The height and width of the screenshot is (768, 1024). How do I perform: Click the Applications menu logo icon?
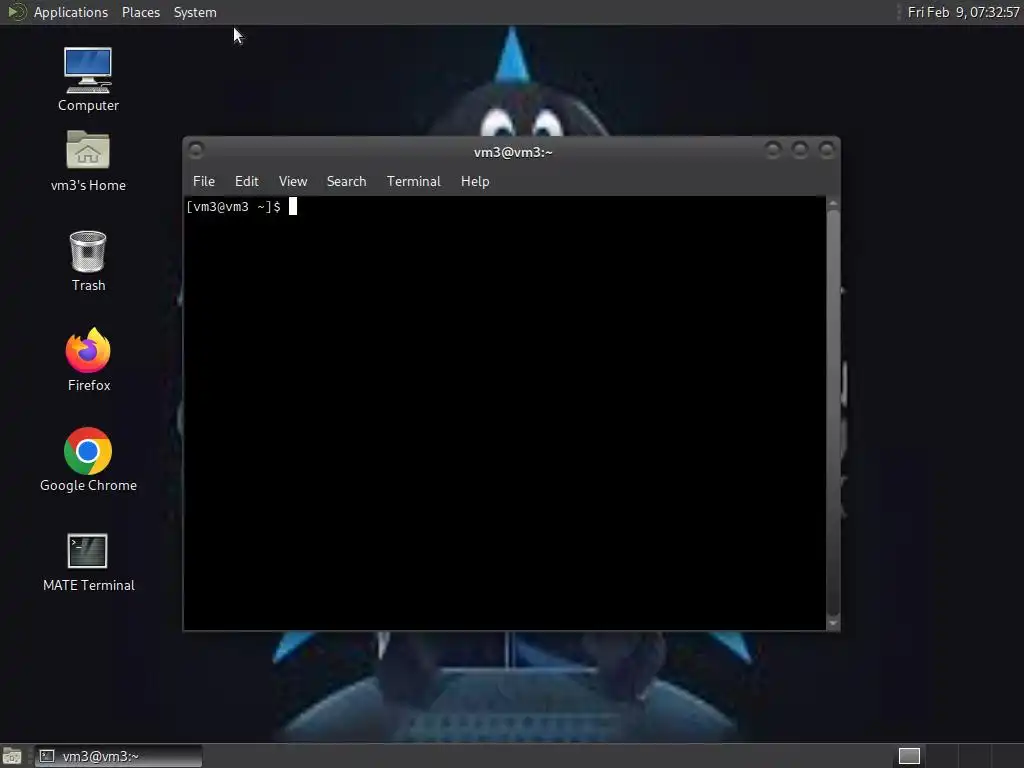16,12
